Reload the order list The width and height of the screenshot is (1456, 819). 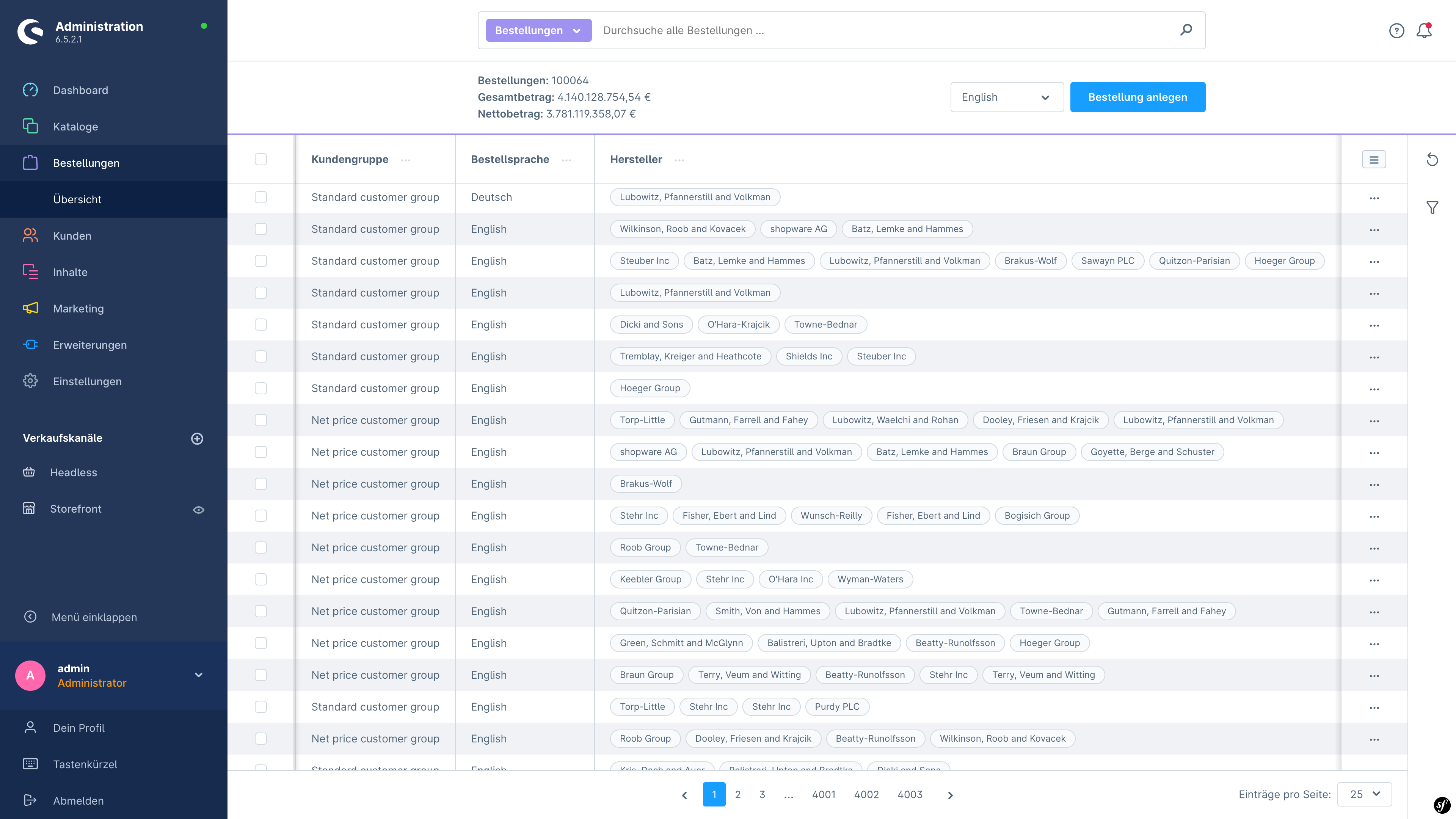point(1432,159)
